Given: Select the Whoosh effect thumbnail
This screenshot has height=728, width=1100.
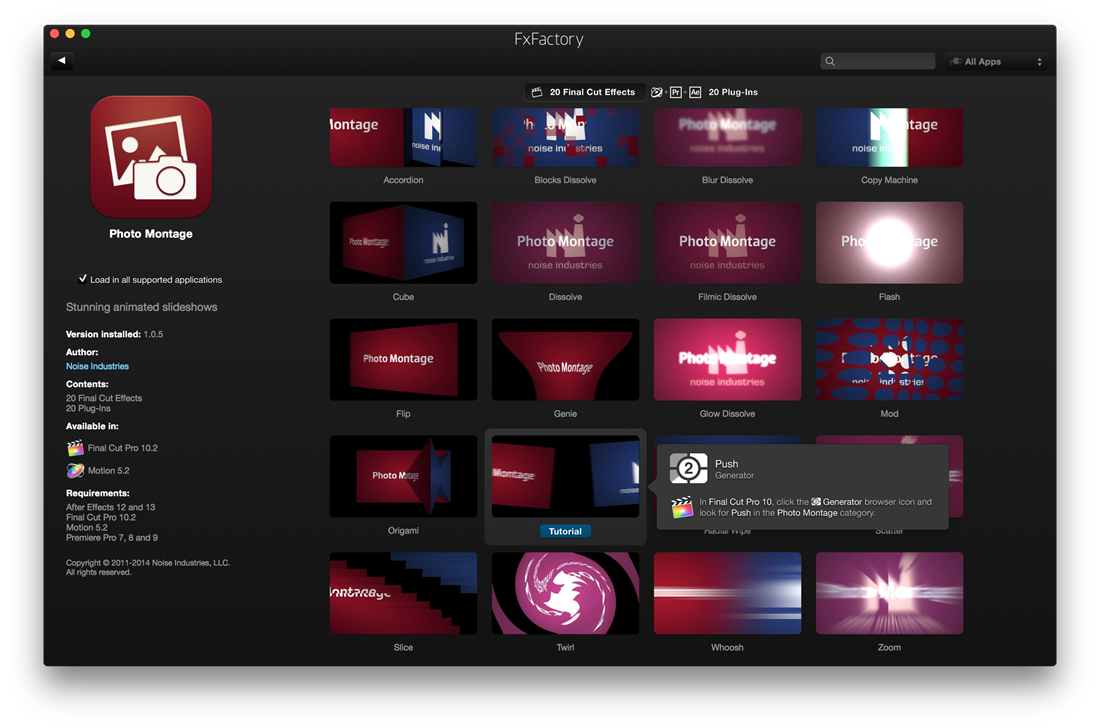Looking at the screenshot, I should 727,593.
